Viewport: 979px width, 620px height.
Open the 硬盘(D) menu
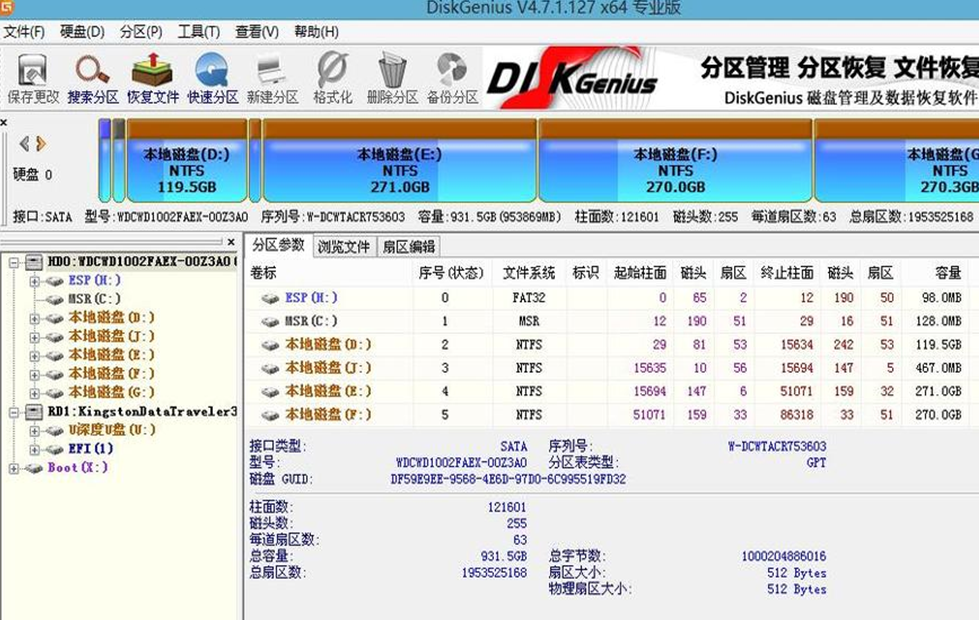(x=82, y=32)
